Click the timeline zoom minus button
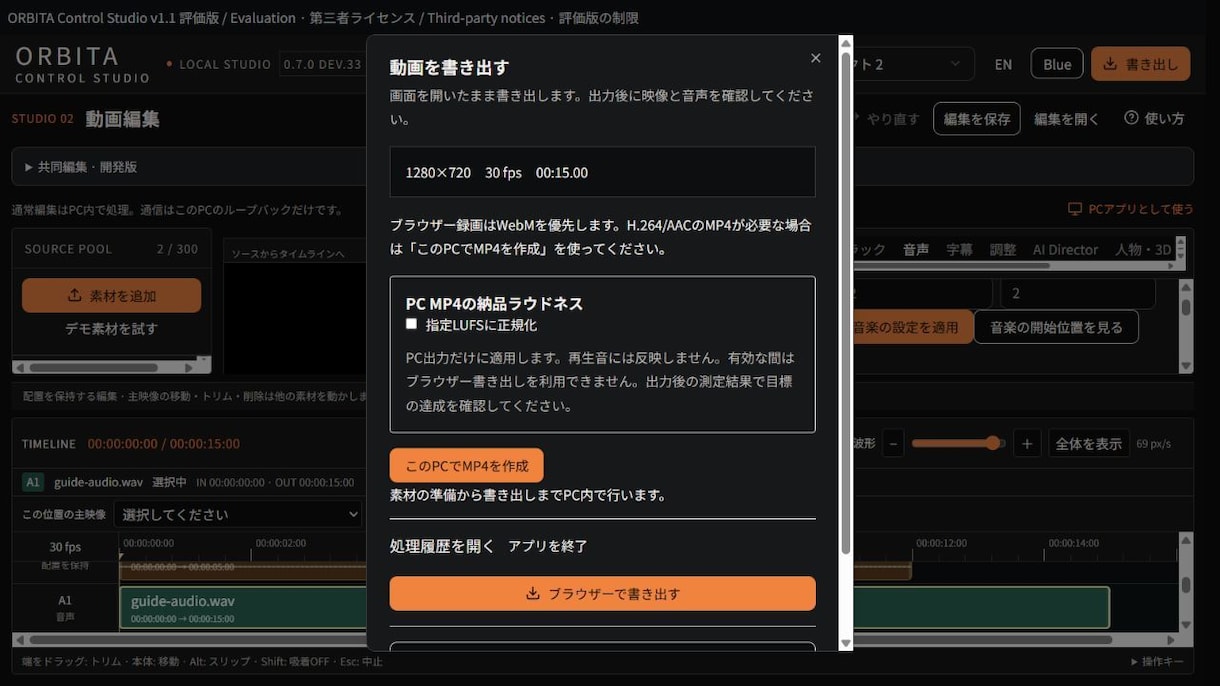 [894, 443]
